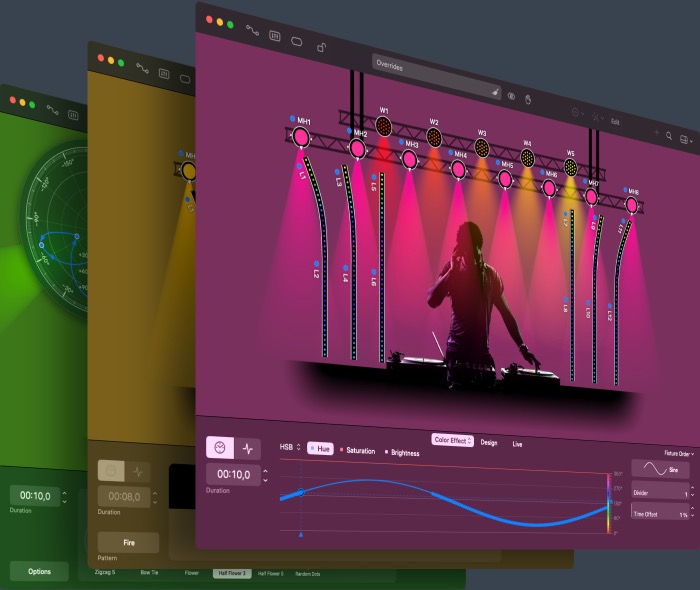Select moving head fixture MH2

point(357,149)
